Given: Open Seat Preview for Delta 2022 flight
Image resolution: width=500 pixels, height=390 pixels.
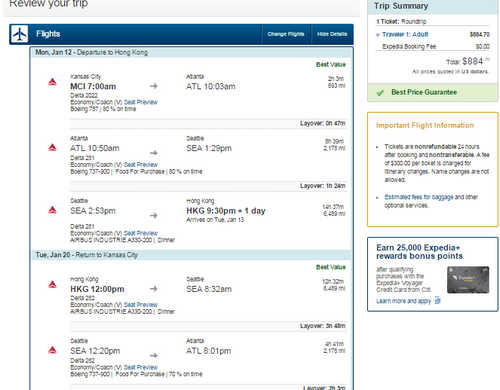Looking at the screenshot, I should pos(141,102).
